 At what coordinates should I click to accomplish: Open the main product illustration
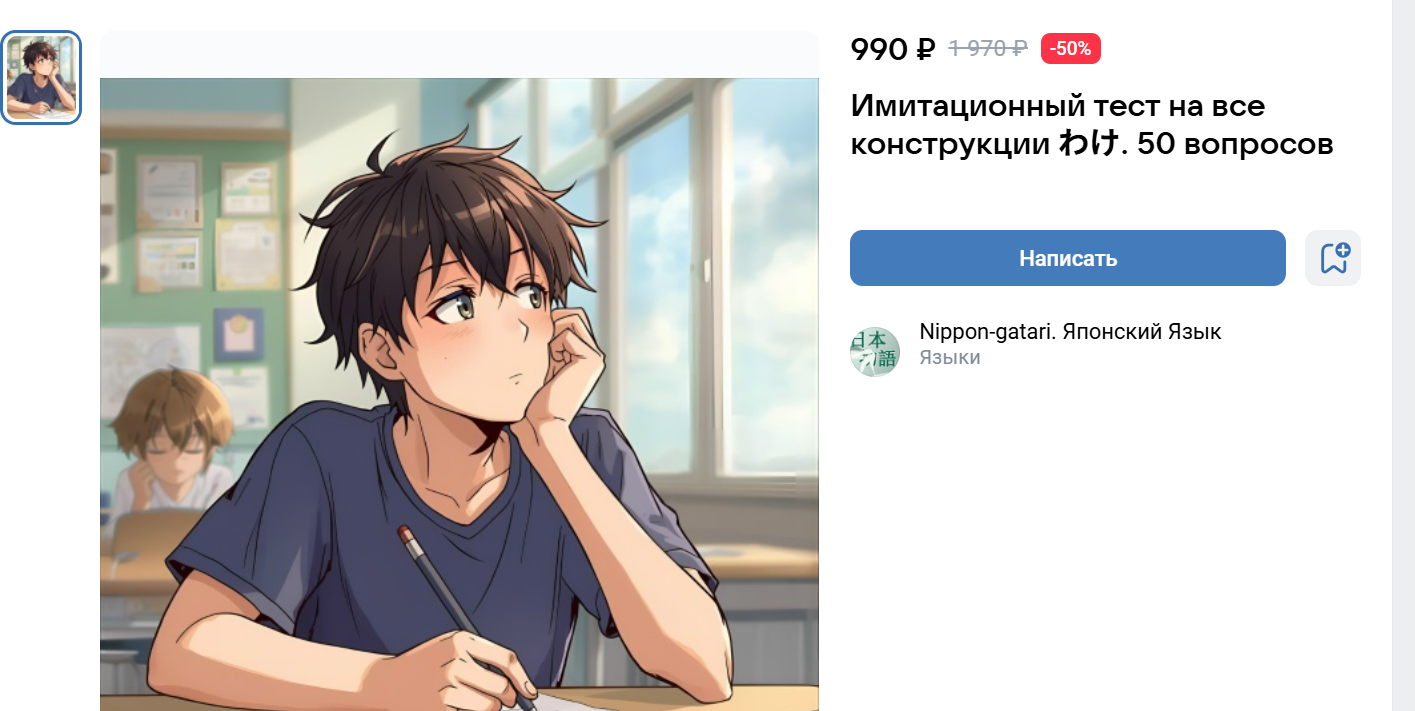(x=459, y=394)
